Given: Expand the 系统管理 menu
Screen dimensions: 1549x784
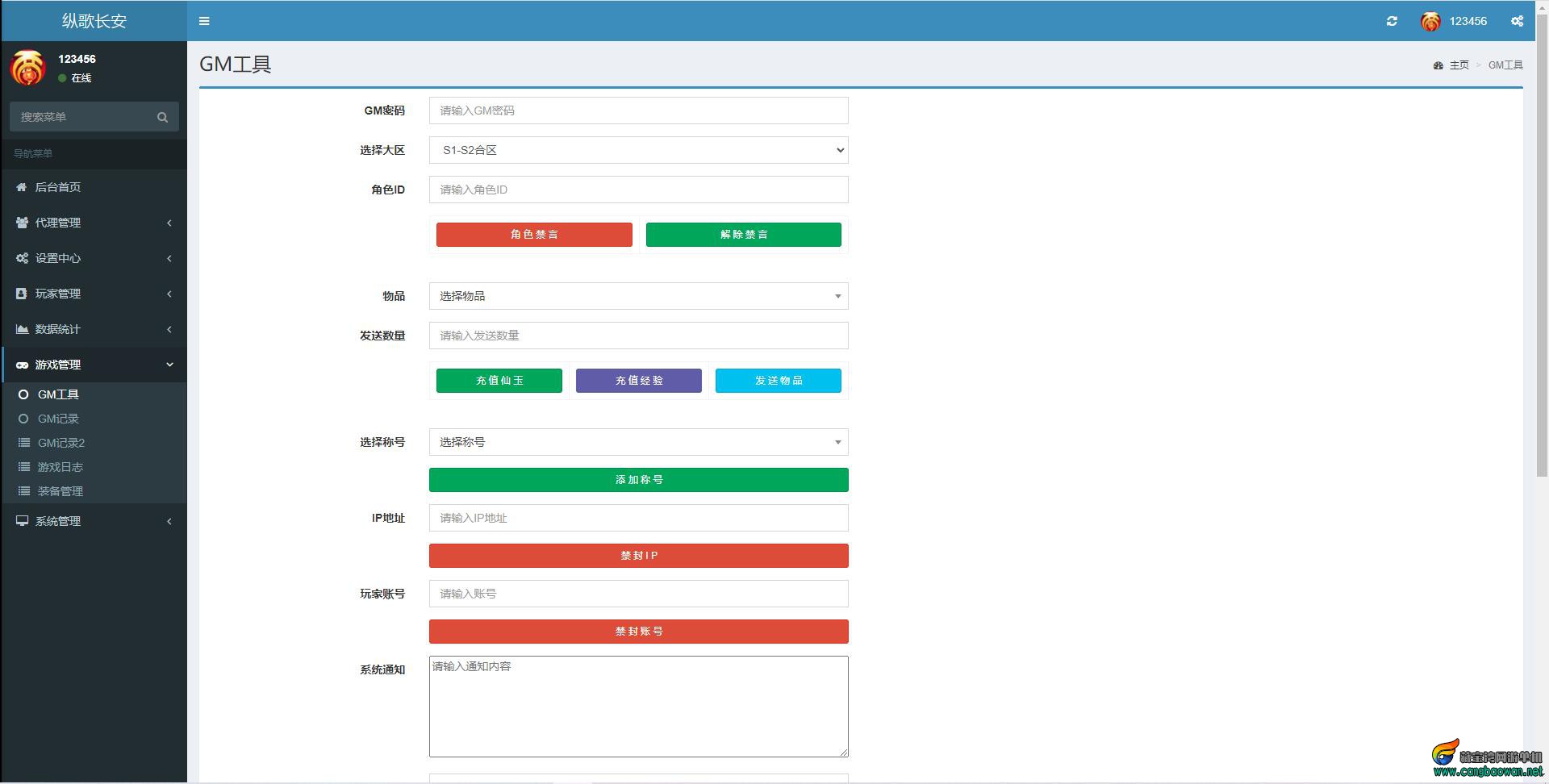Looking at the screenshot, I should (x=94, y=521).
